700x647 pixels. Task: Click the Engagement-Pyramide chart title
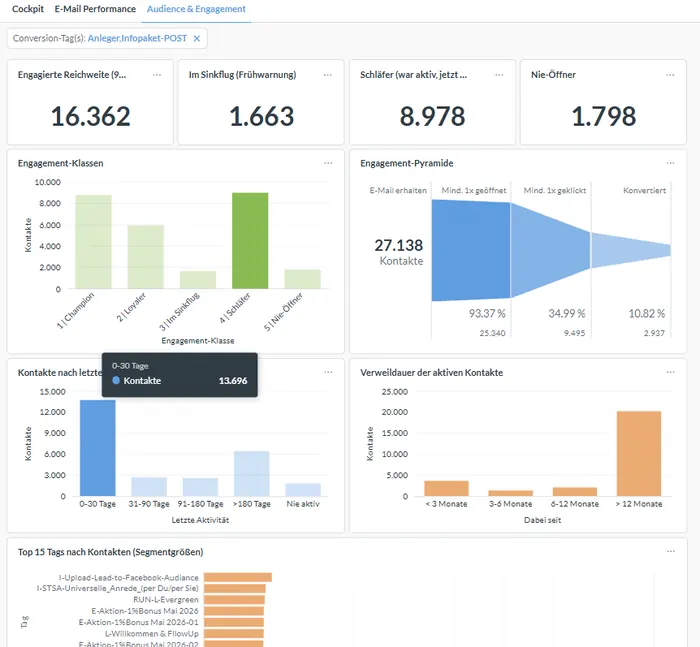(x=406, y=163)
